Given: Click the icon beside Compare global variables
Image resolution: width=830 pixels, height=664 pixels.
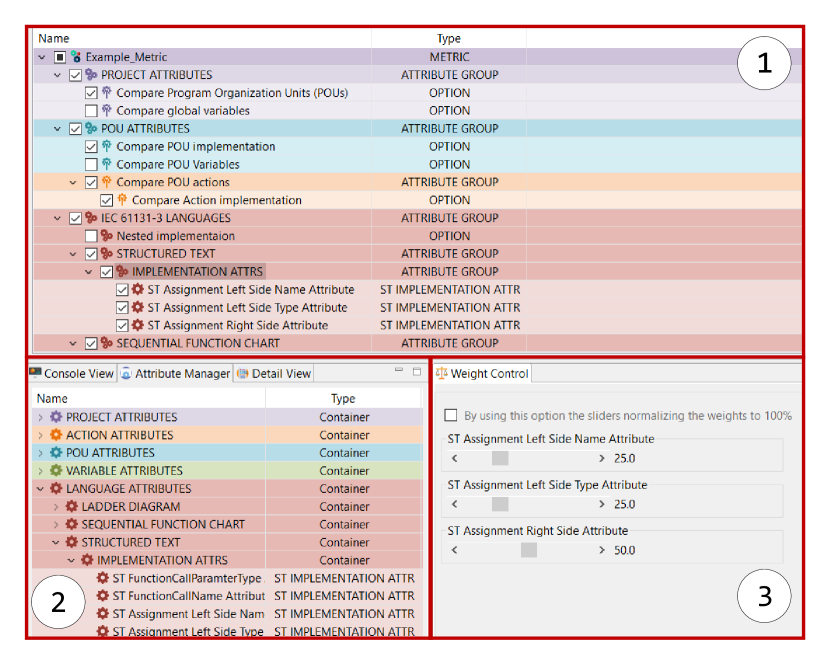Looking at the screenshot, I should [x=107, y=110].
